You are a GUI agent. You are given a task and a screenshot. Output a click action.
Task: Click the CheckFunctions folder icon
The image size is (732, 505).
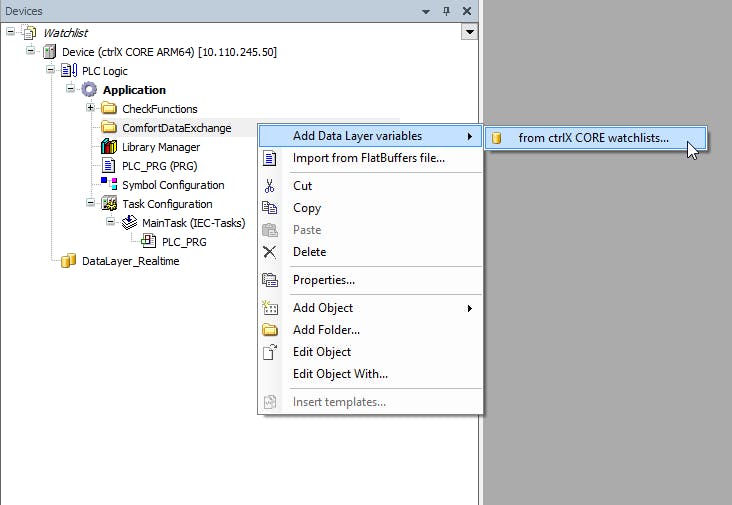(109, 109)
